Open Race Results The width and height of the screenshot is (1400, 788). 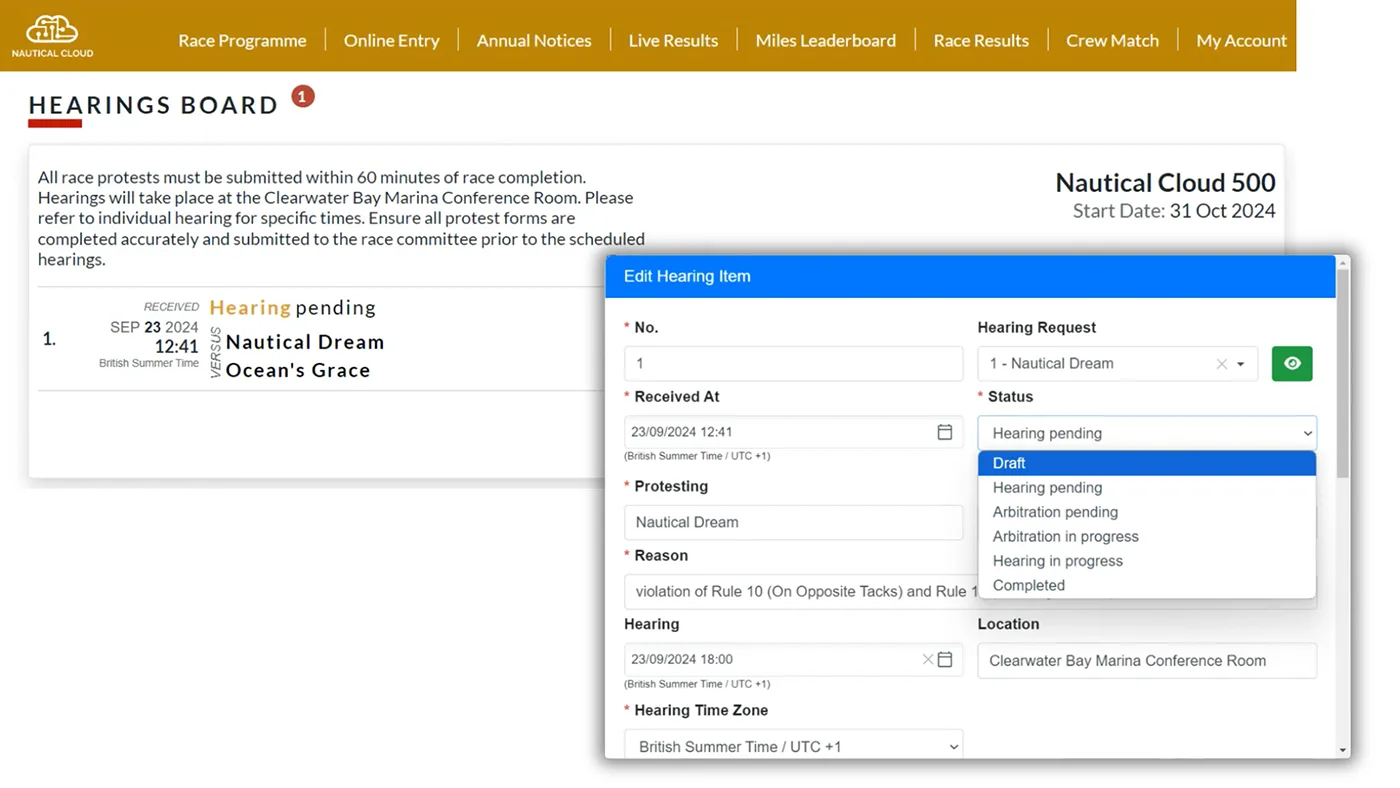[x=981, y=40]
